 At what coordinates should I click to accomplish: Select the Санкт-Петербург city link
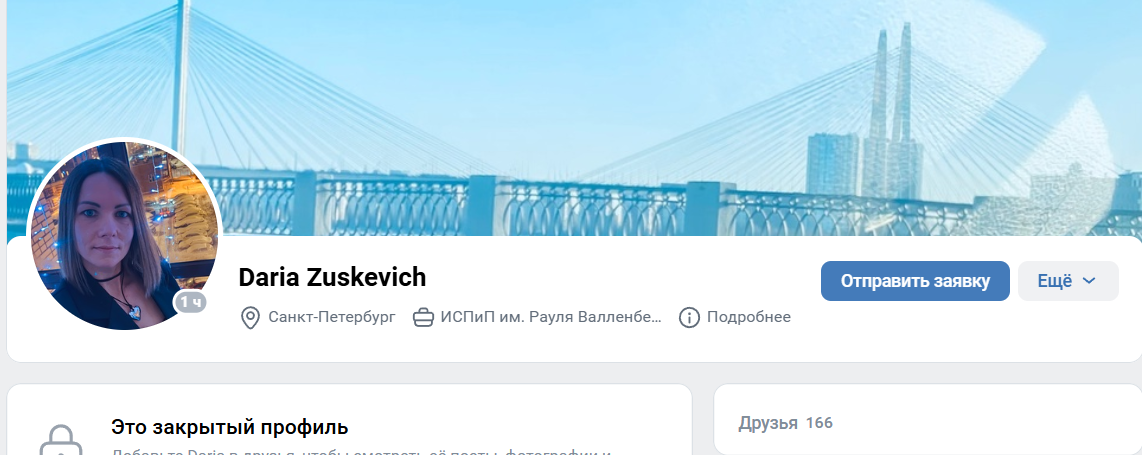tap(332, 317)
